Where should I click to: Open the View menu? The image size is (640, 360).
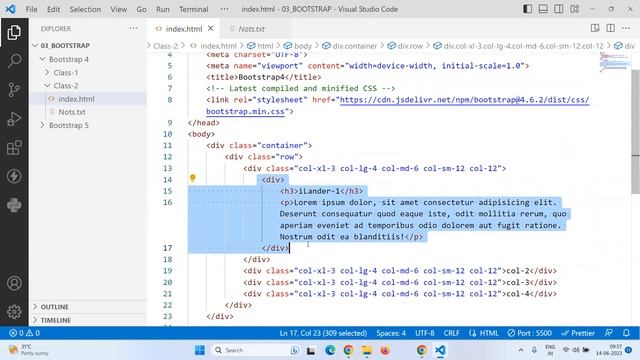[118, 9]
